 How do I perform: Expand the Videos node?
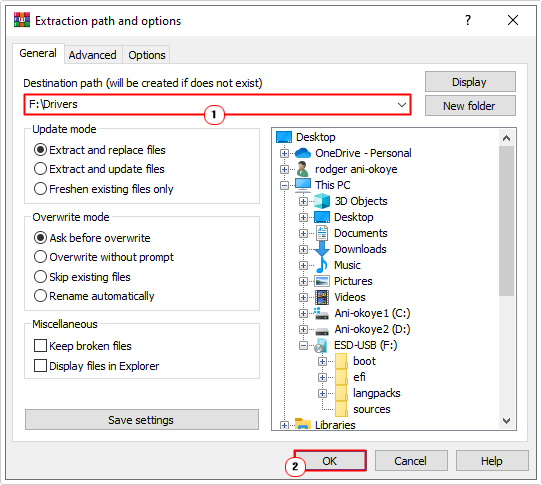click(x=303, y=297)
